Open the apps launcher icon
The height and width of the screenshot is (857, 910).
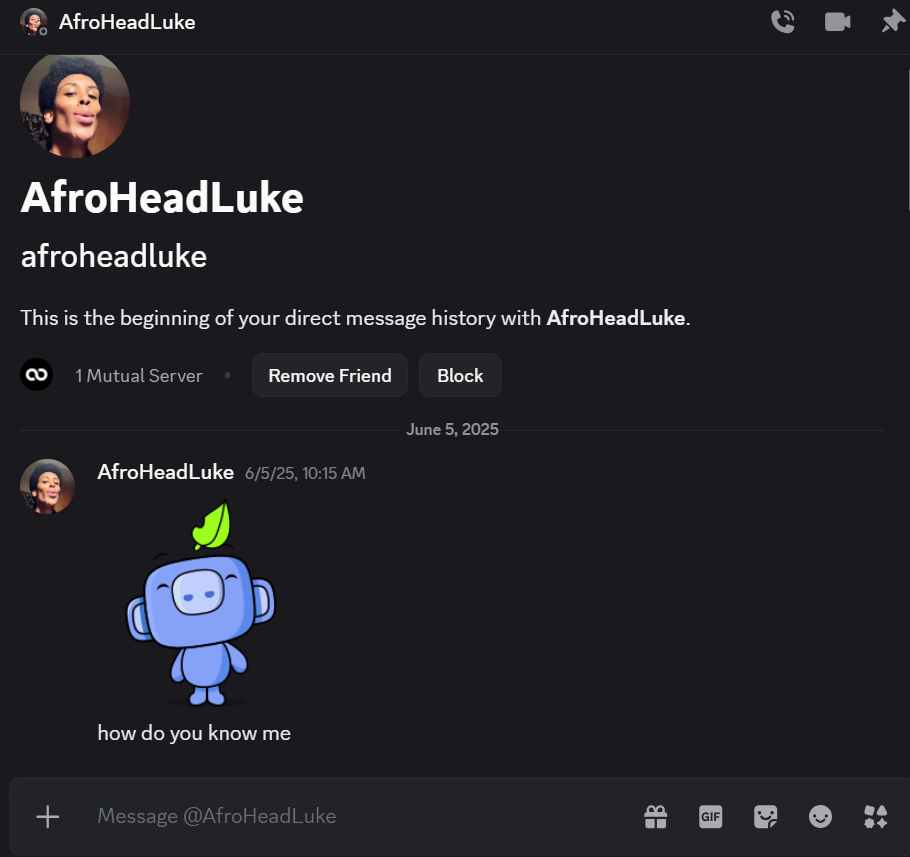875,816
